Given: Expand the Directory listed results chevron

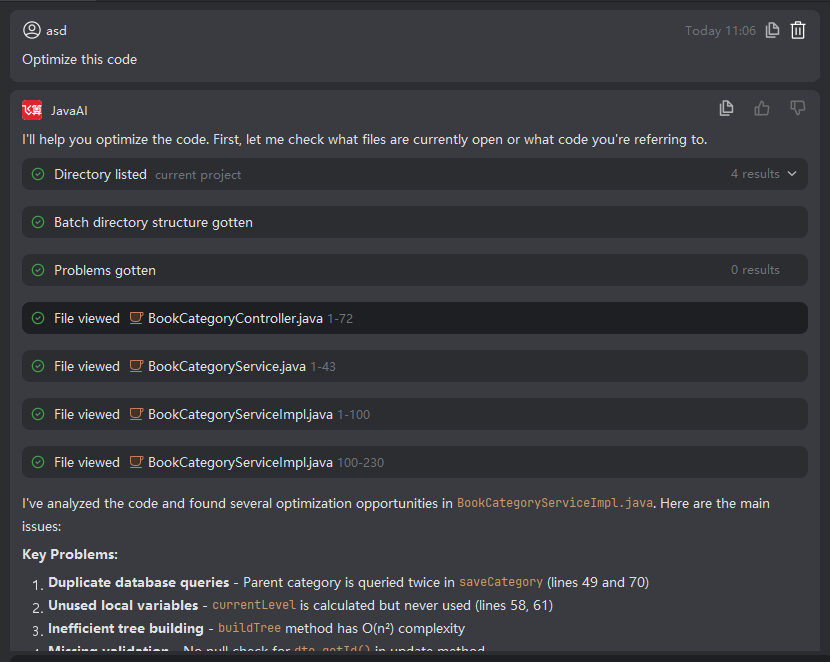Looking at the screenshot, I should 792,174.
